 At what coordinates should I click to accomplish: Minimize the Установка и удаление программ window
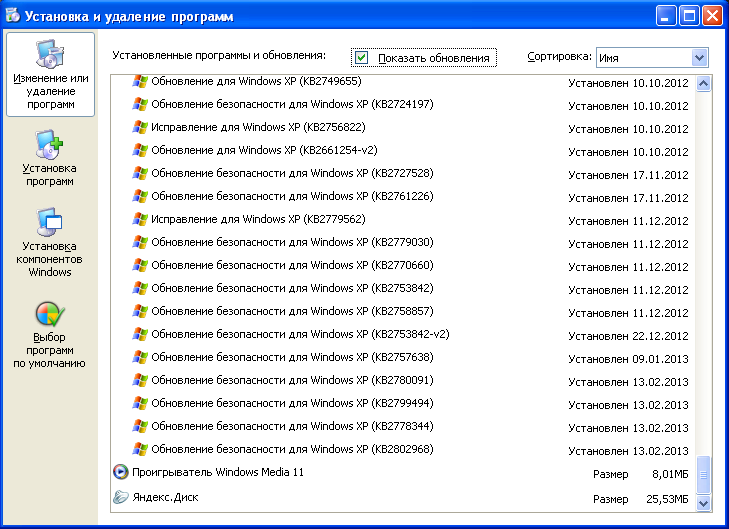pos(665,16)
